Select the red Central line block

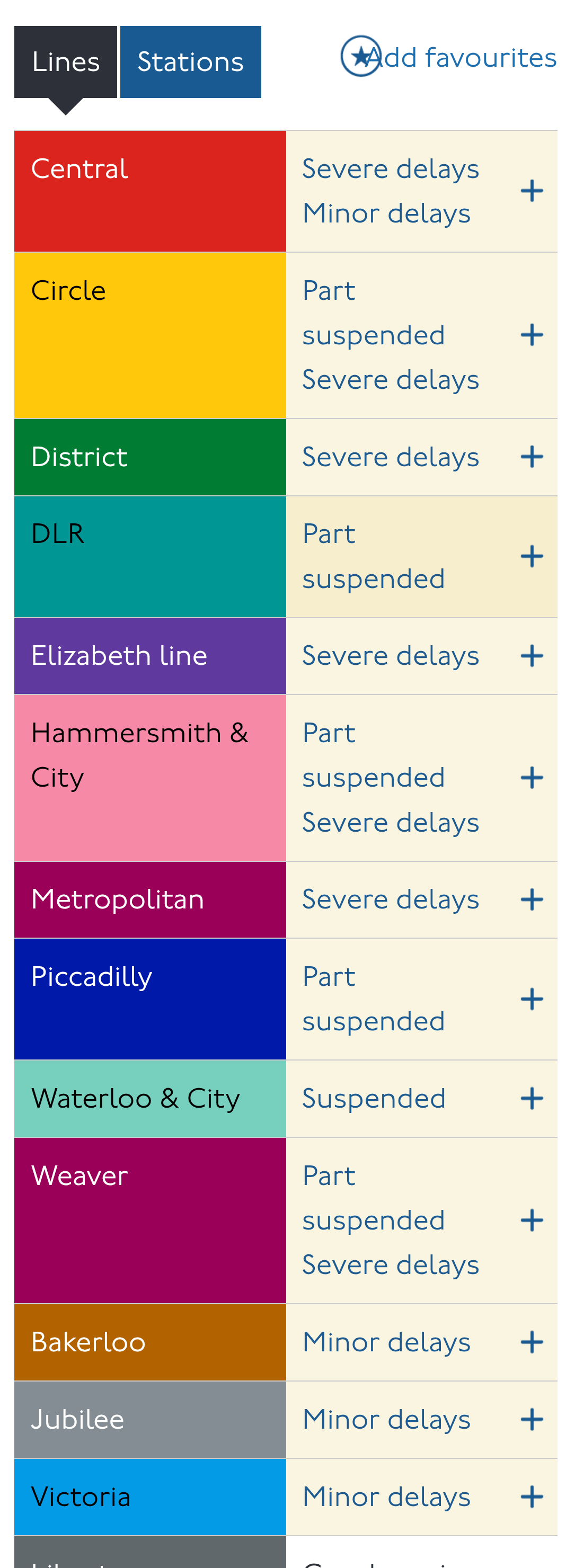(150, 191)
